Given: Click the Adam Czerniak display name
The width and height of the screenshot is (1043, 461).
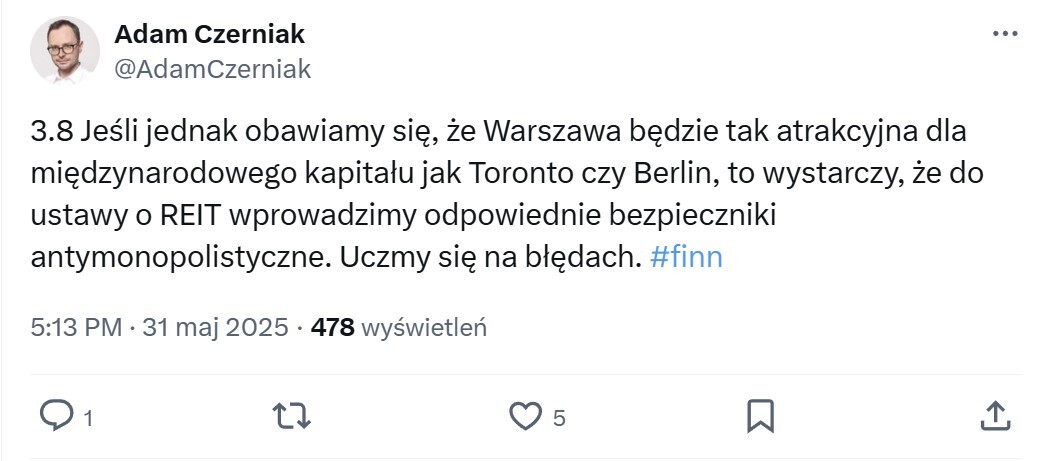Looking at the screenshot, I should click(x=209, y=34).
